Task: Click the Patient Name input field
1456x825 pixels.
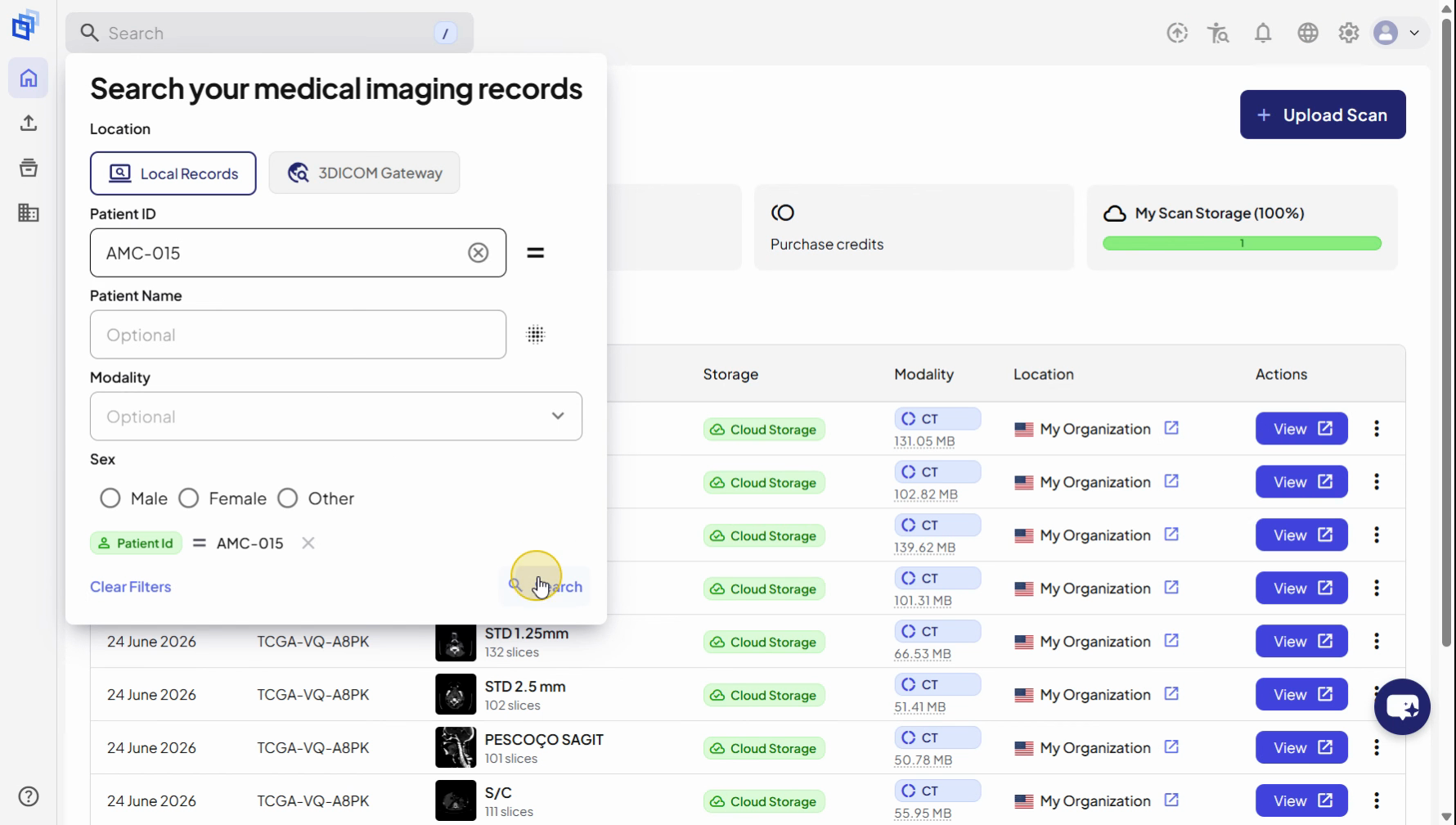Action: [298, 335]
